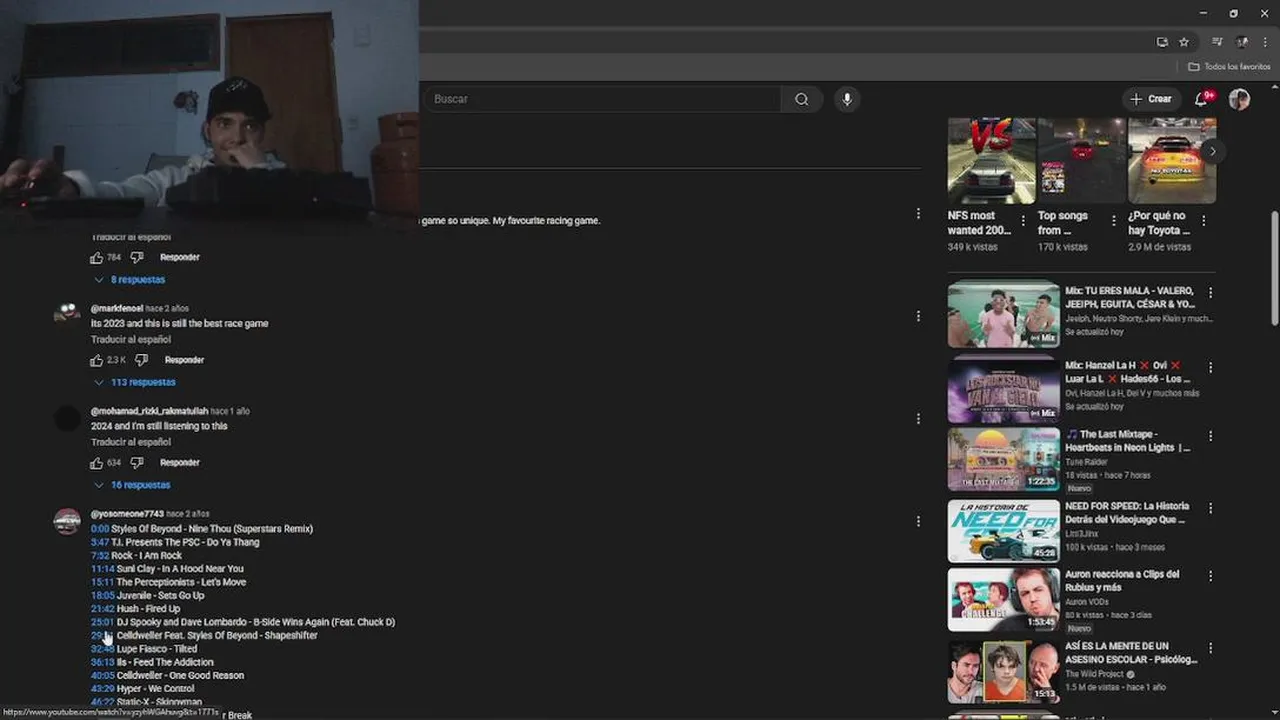Jump to timestamp 43:29 Hyper - We Control
Image resolution: width=1280 pixels, height=720 pixels.
[102, 689]
